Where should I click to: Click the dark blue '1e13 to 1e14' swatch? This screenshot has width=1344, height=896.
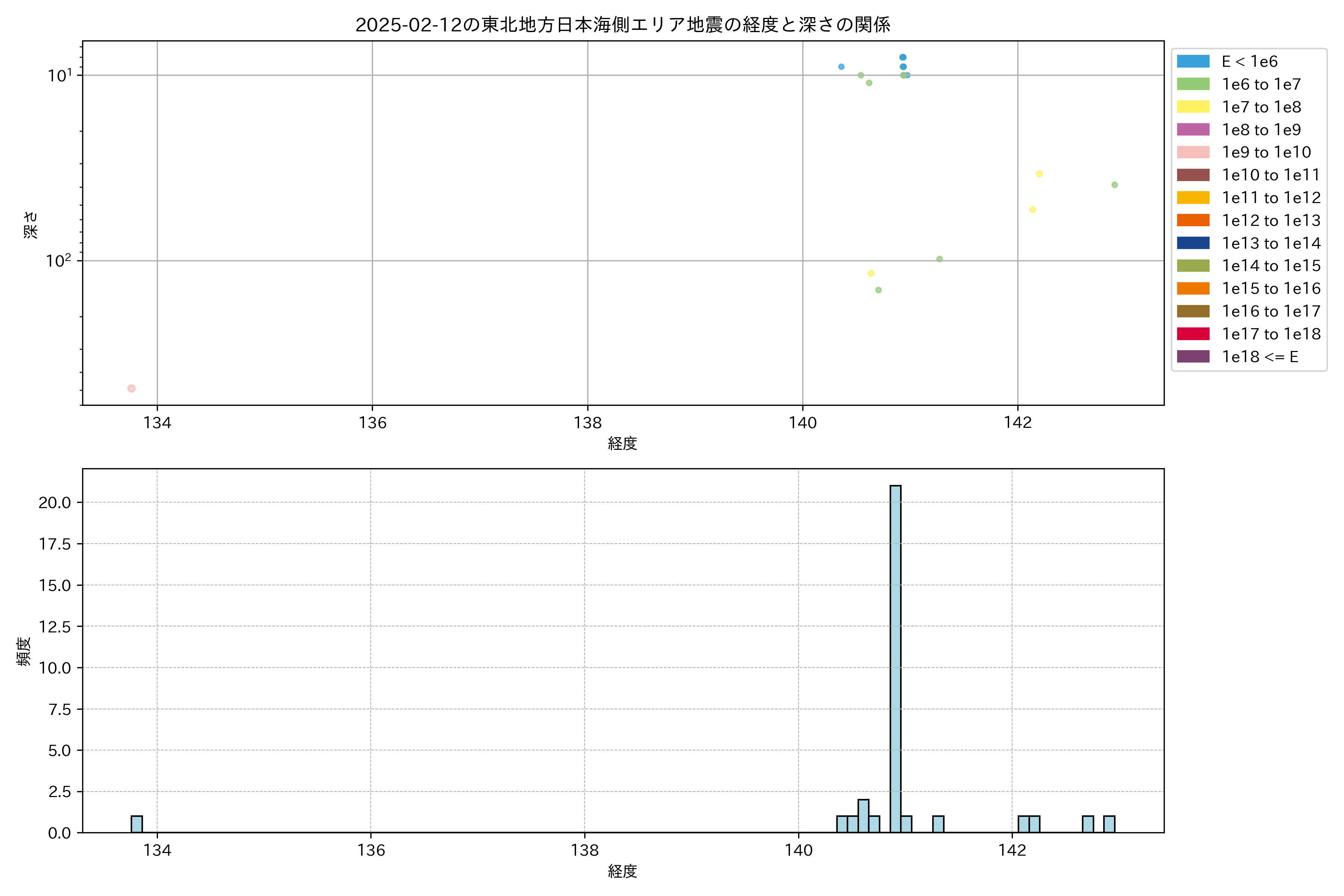click(1193, 243)
